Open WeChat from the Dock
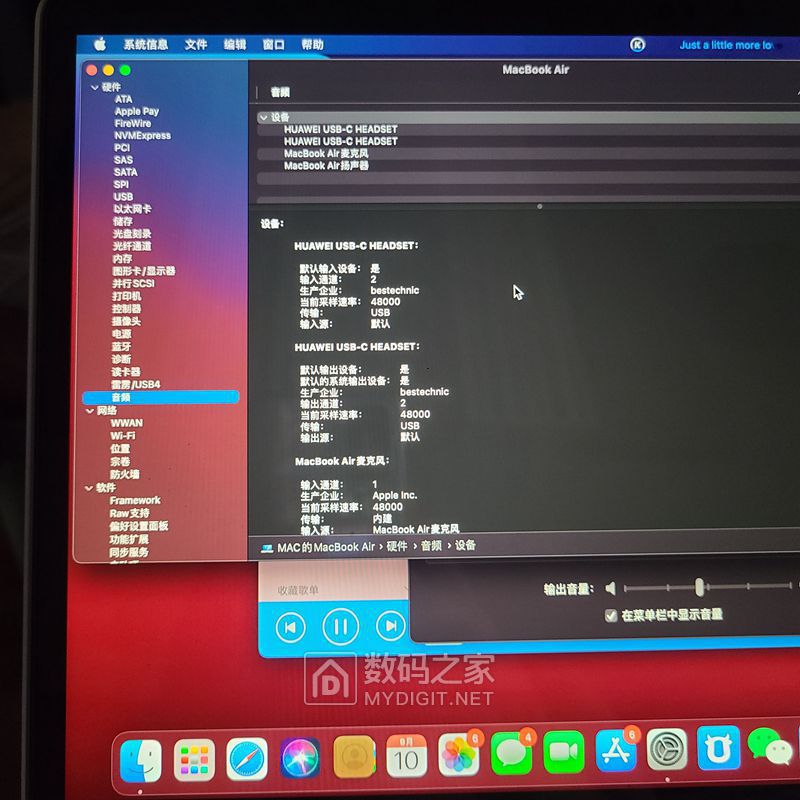 [769, 746]
